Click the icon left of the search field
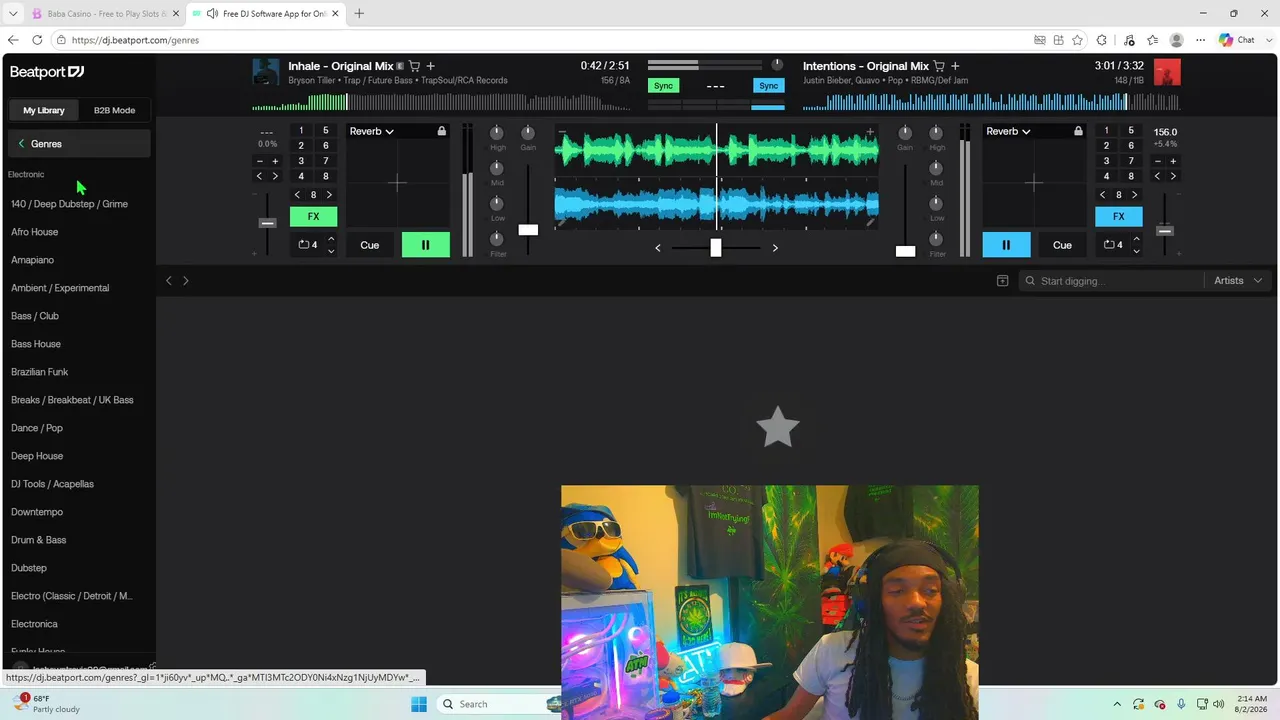 [x=1003, y=281]
